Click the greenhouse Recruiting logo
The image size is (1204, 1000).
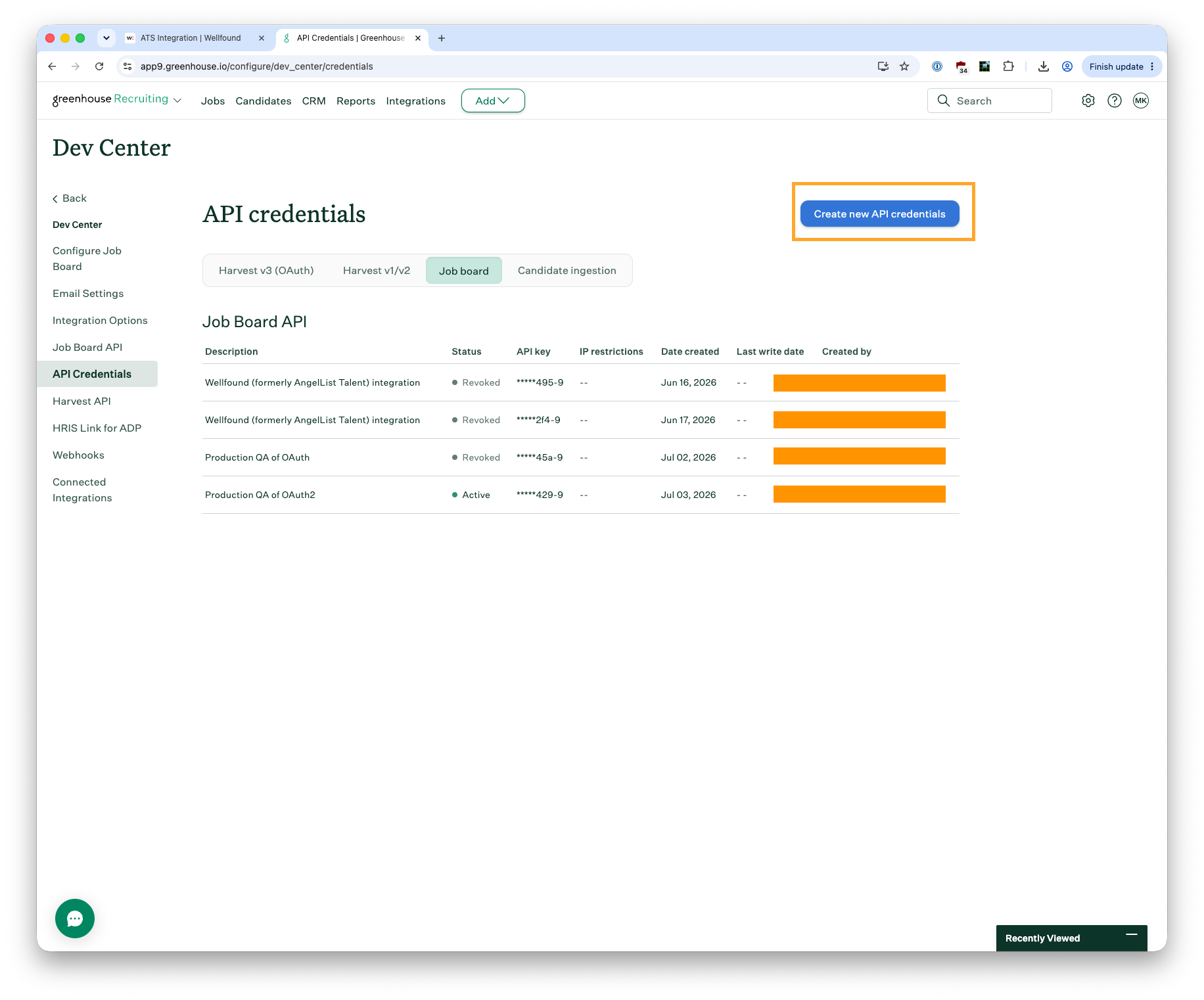[x=110, y=99]
